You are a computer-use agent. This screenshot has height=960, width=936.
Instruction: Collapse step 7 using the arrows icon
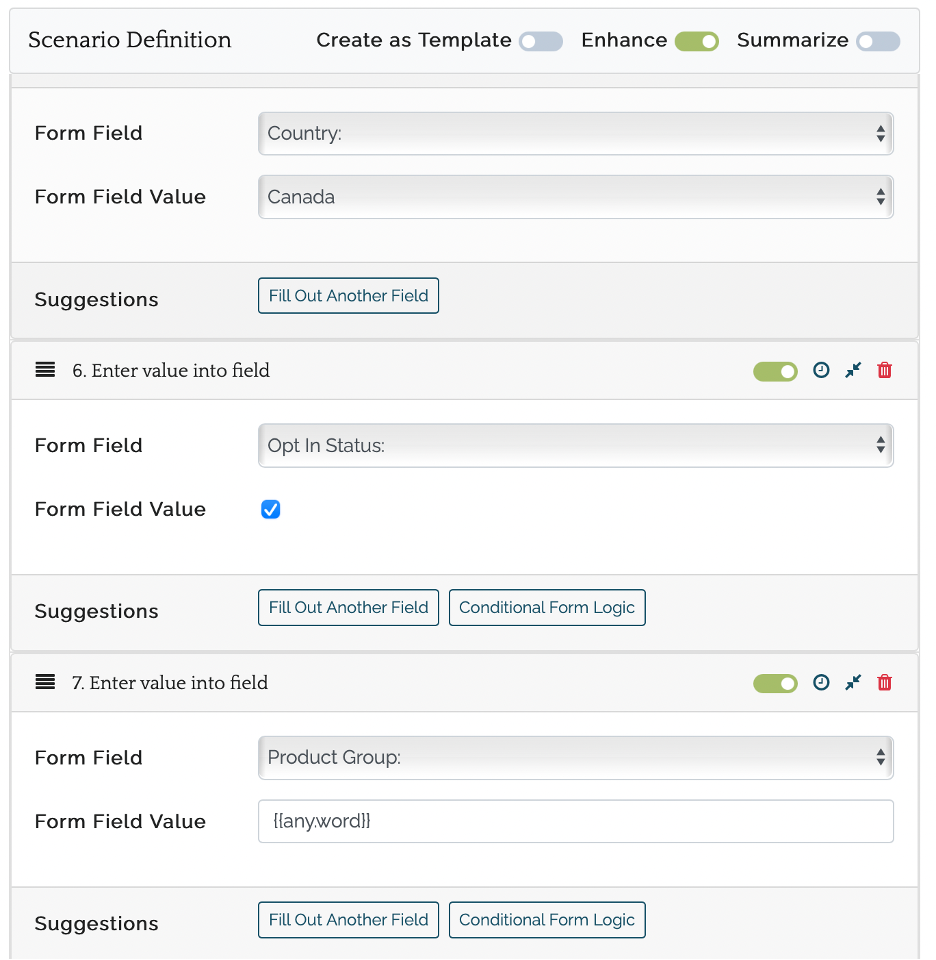pos(853,683)
